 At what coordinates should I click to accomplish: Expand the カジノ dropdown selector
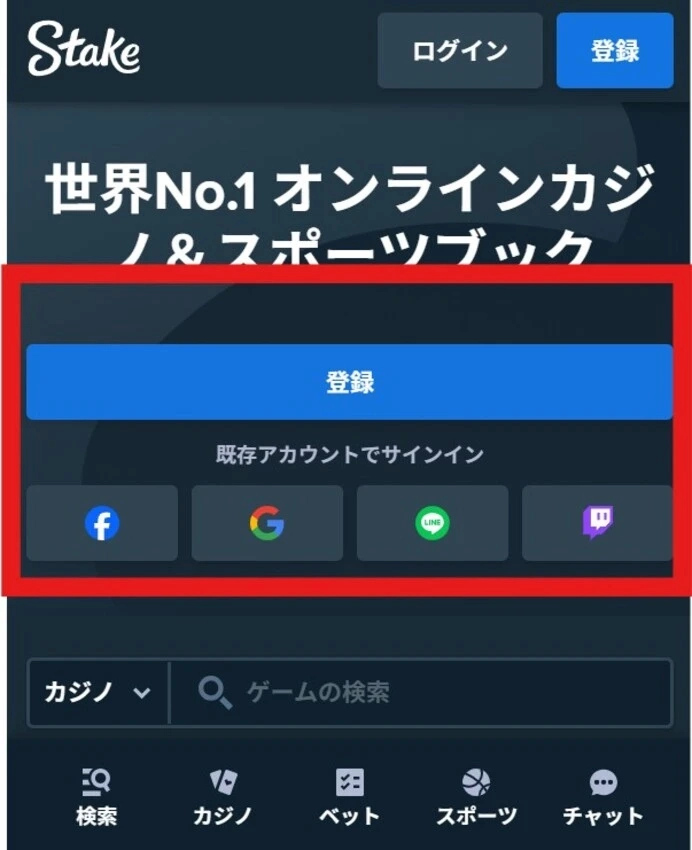coord(98,692)
